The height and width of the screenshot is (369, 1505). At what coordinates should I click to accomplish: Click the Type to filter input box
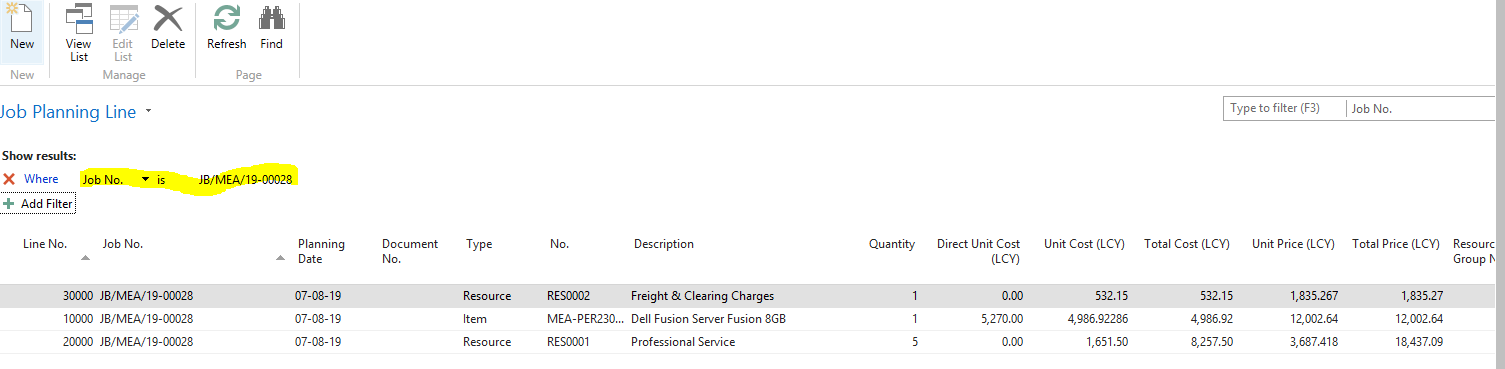tap(1284, 108)
